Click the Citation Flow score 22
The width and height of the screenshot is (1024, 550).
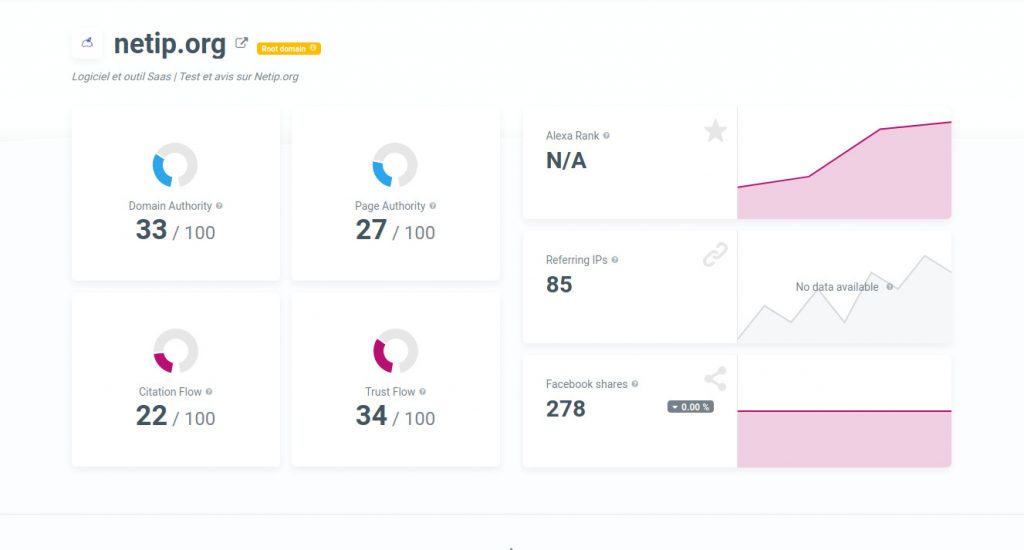coord(152,416)
